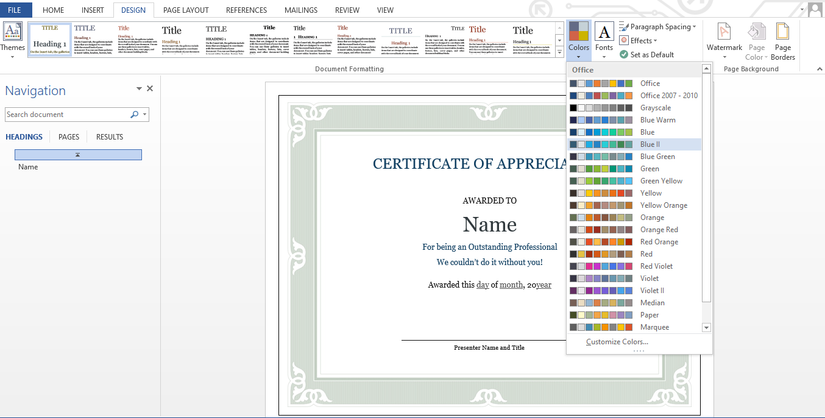
Task: Select the Name heading in Navigation
Action: 28,167
